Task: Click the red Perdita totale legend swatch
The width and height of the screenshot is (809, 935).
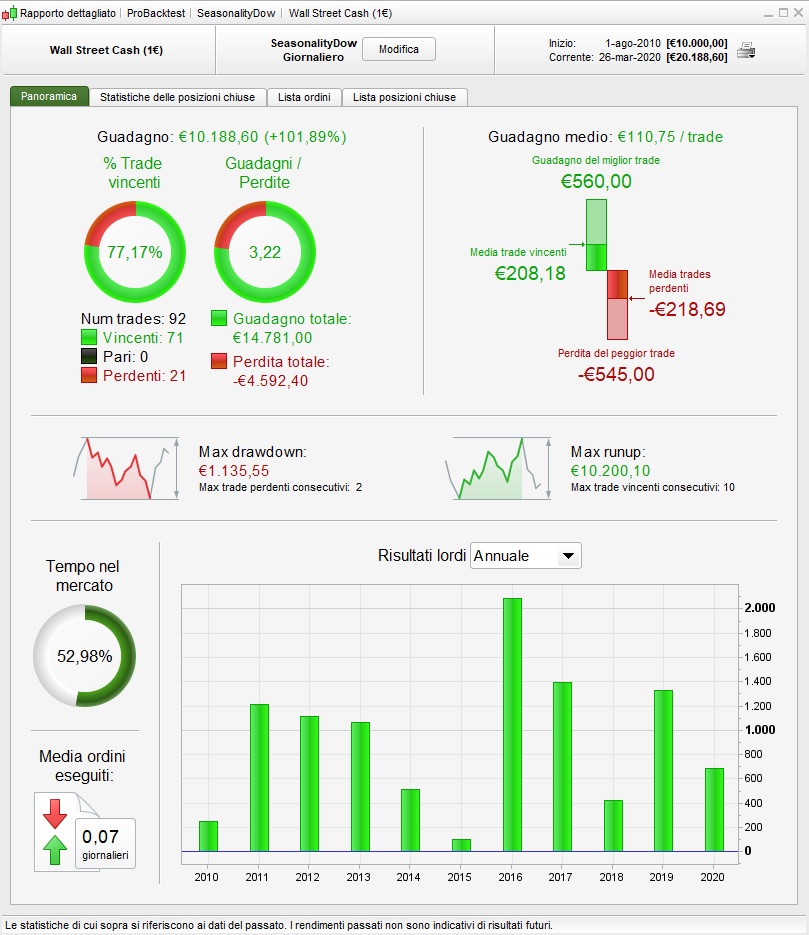Action: [x=219, y=361]
